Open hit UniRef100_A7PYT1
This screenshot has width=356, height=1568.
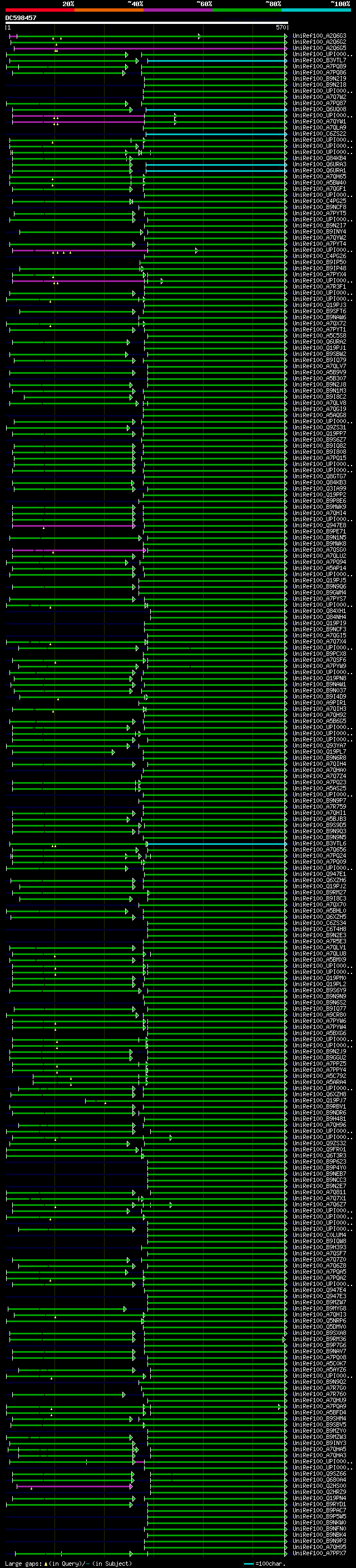click(x=319, y=330)
